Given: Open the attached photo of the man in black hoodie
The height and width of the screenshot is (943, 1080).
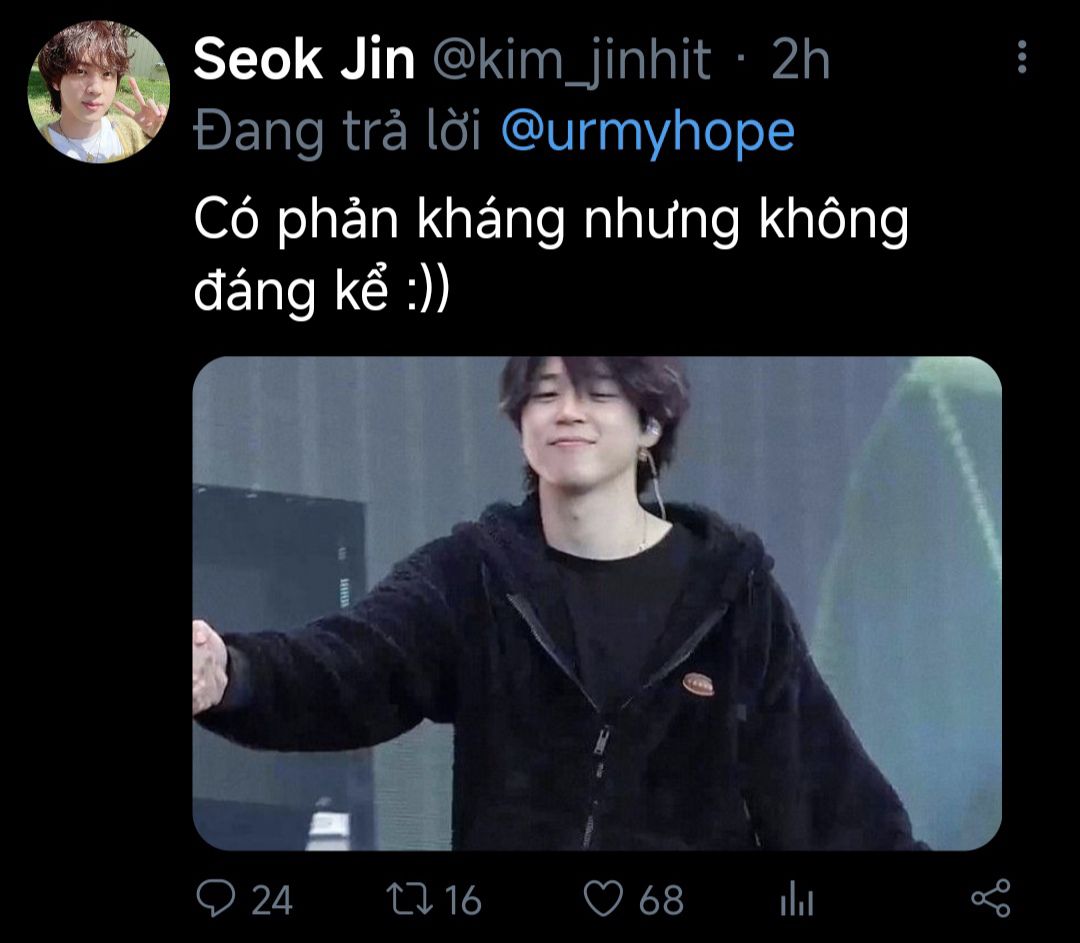Looking at the screenshot, I should (596, 603).
